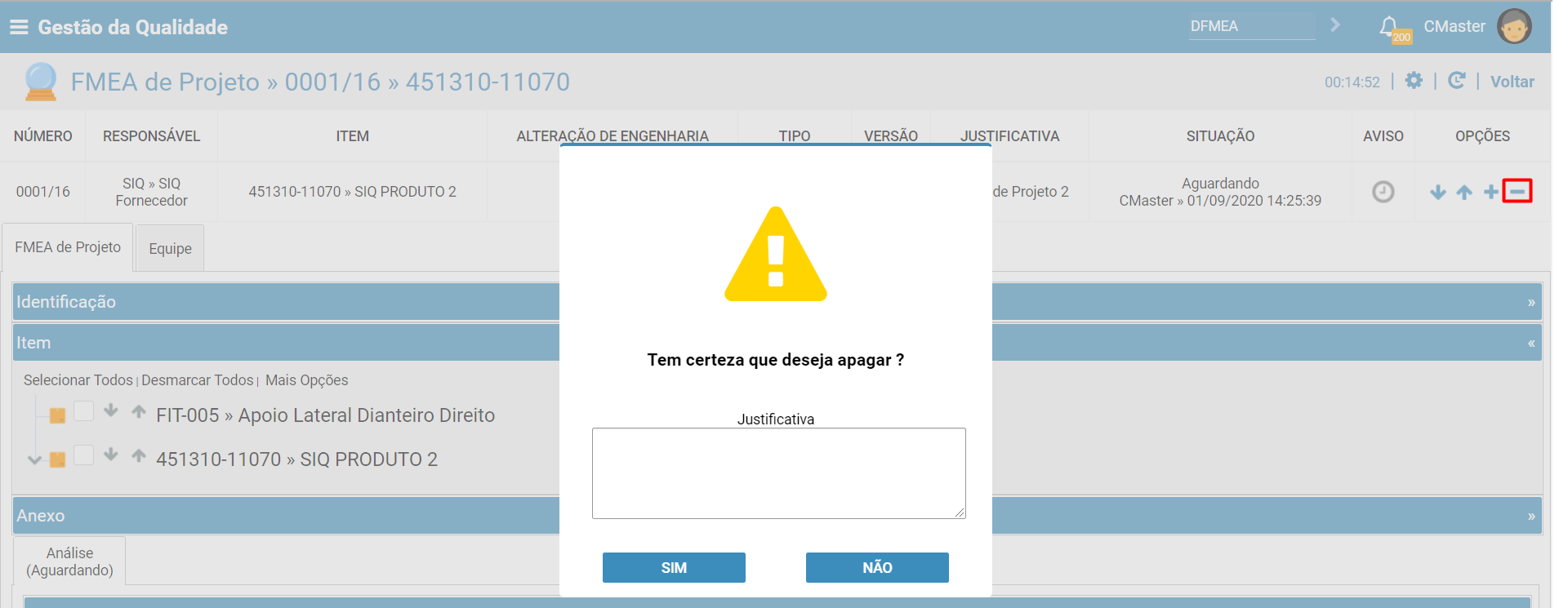1568x608 pixels.
Task: Expand the Identificação section
Action: (1531, 303)
